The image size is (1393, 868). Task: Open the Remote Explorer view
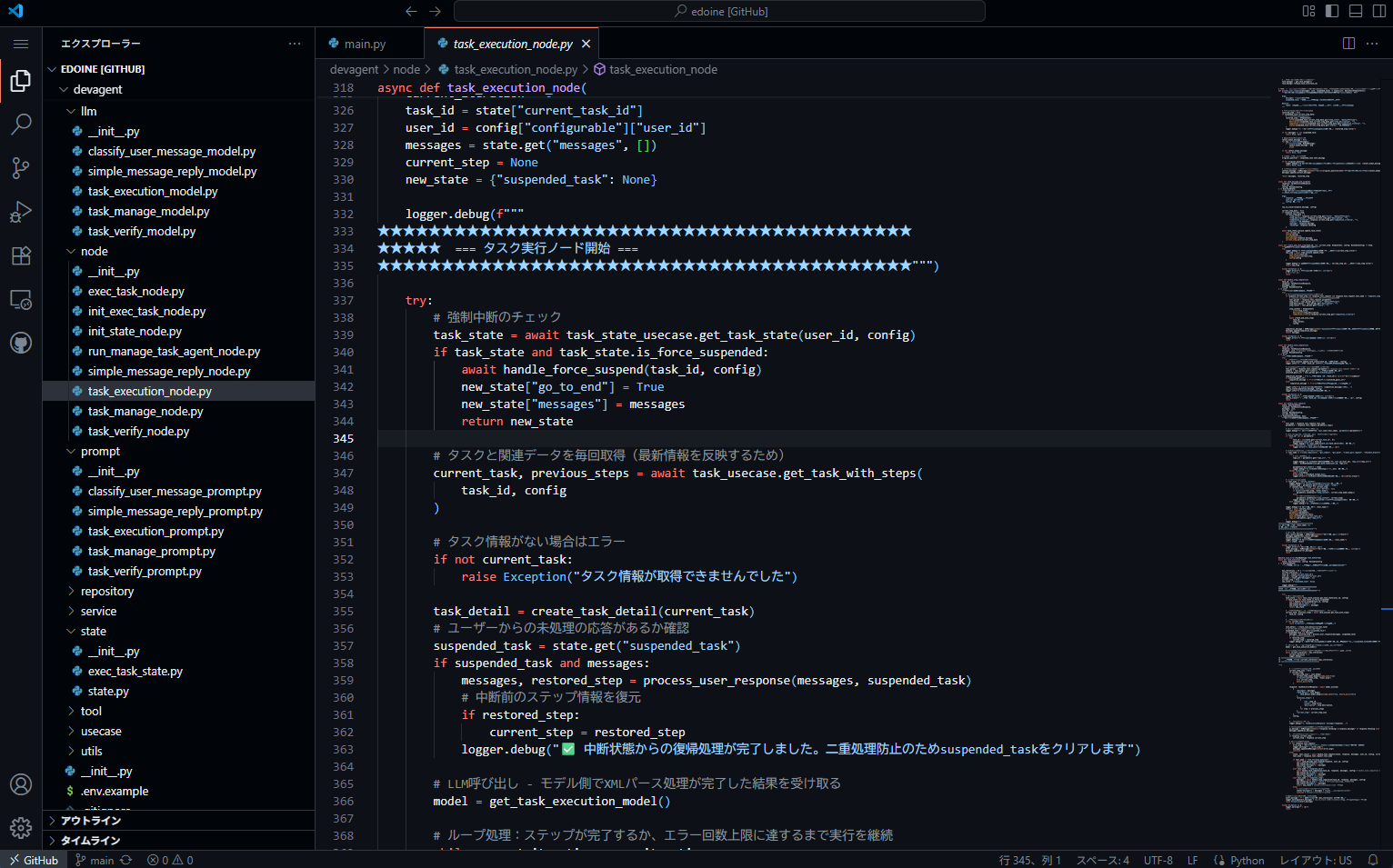pos(21,299)
